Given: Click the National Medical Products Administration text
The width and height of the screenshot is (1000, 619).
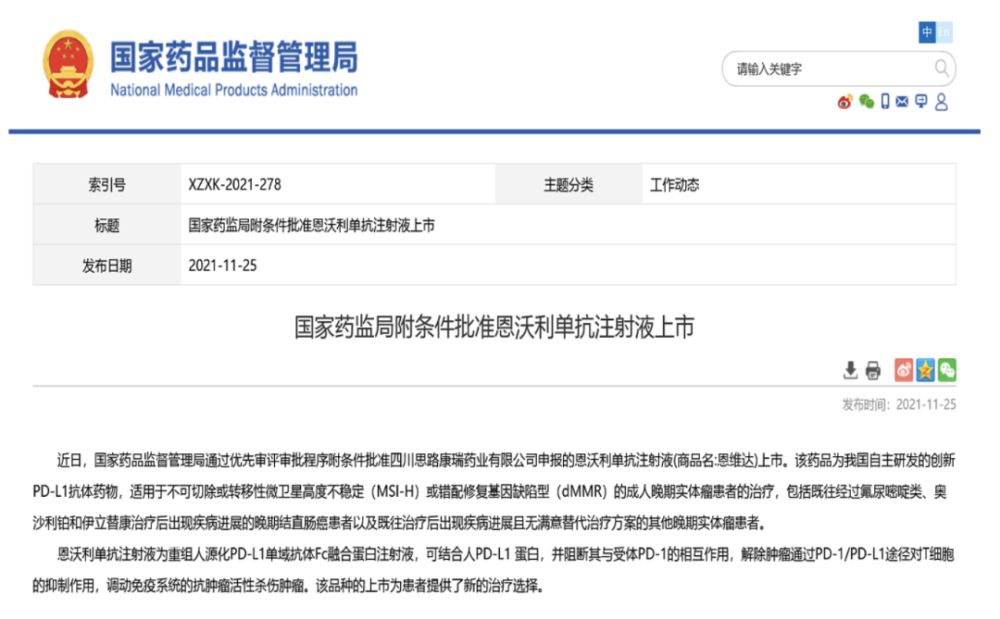Looking at the screenshot, I should (233, 91).
